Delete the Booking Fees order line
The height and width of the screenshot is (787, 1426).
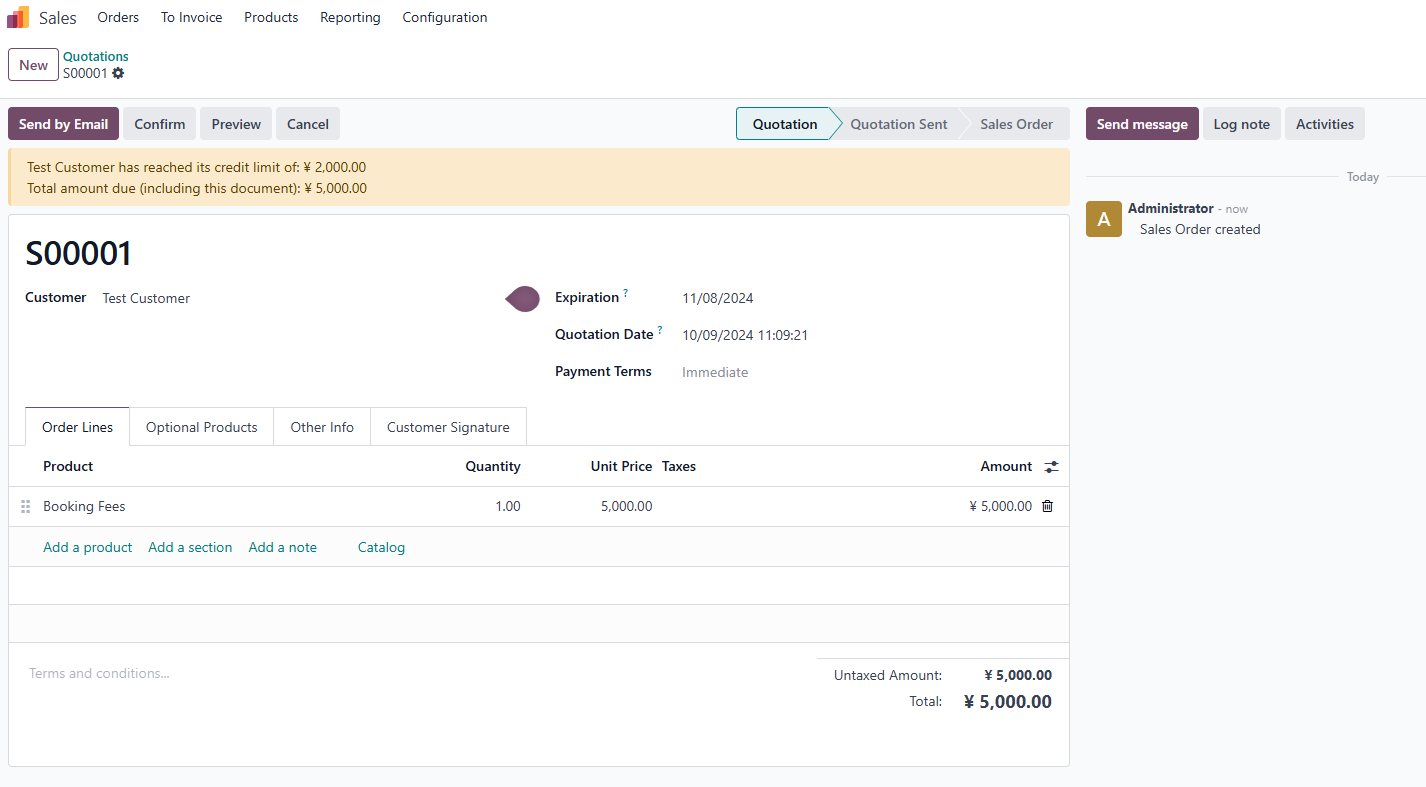(1047, 506)
